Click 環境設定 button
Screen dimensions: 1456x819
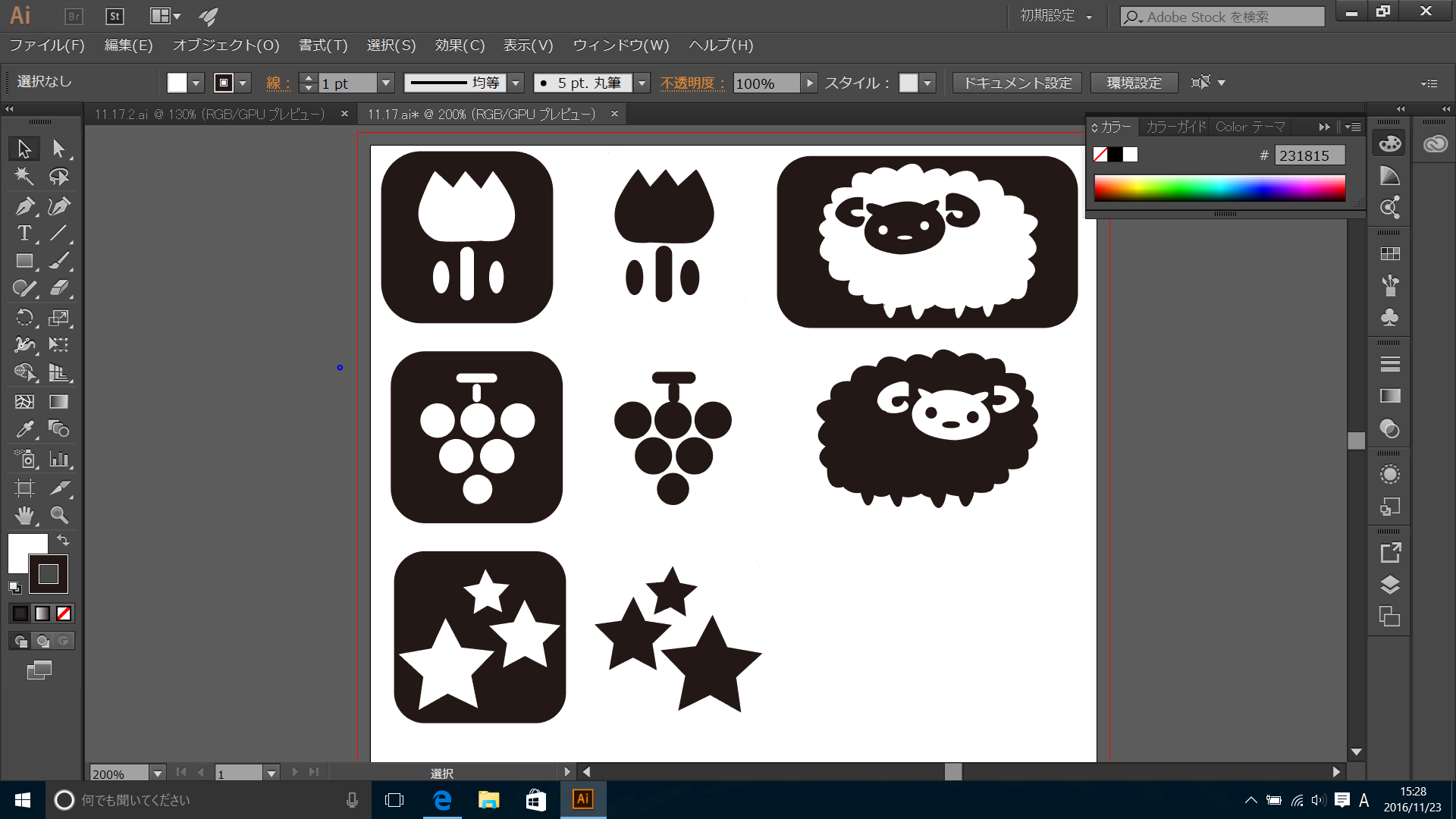(x=1134, y=83)
